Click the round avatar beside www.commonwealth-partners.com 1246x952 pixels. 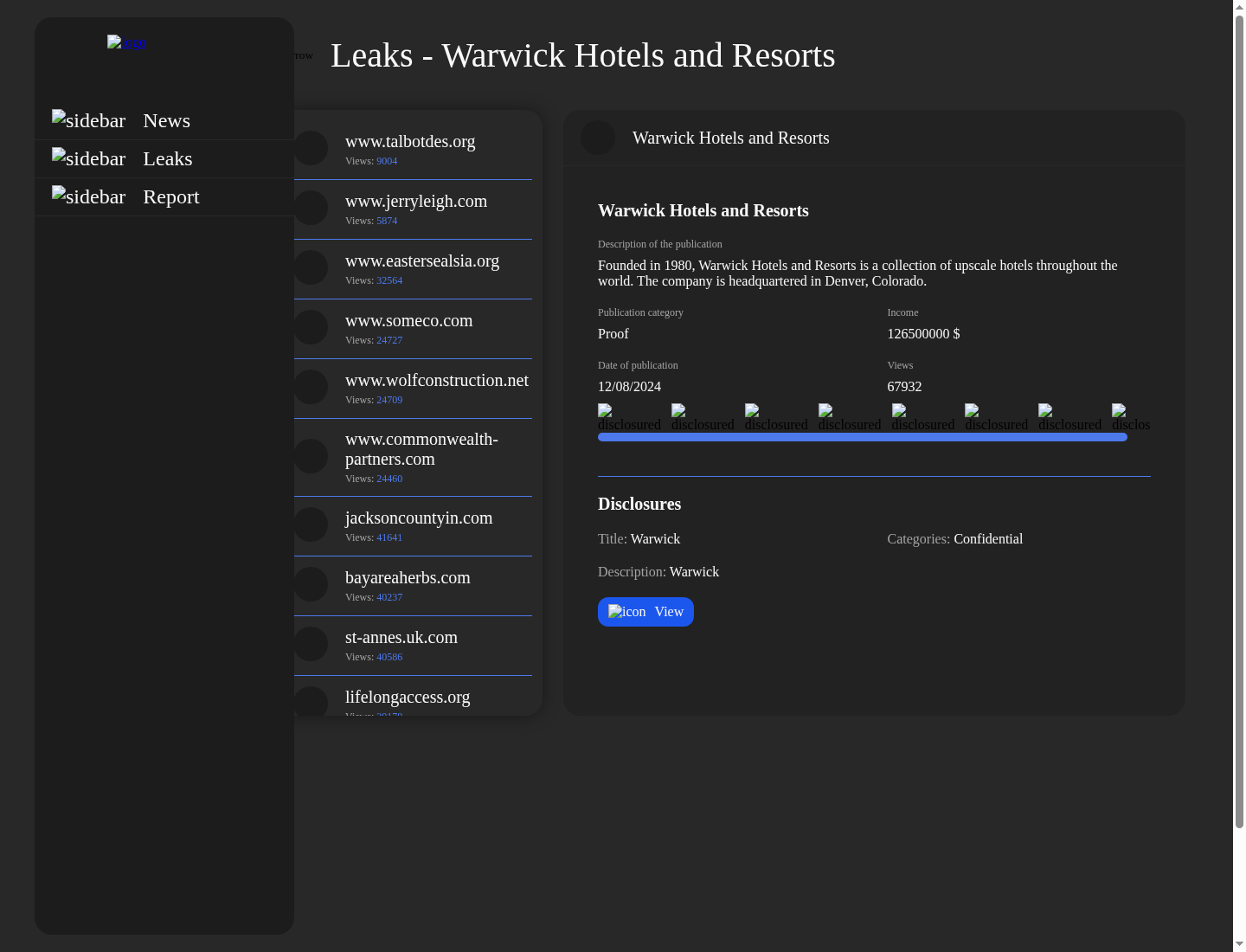coord(311,456)
